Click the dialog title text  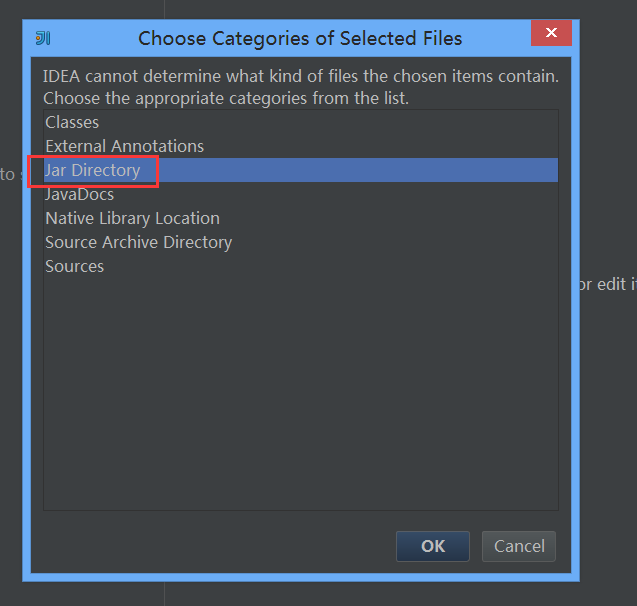click(x=300, y=39)
